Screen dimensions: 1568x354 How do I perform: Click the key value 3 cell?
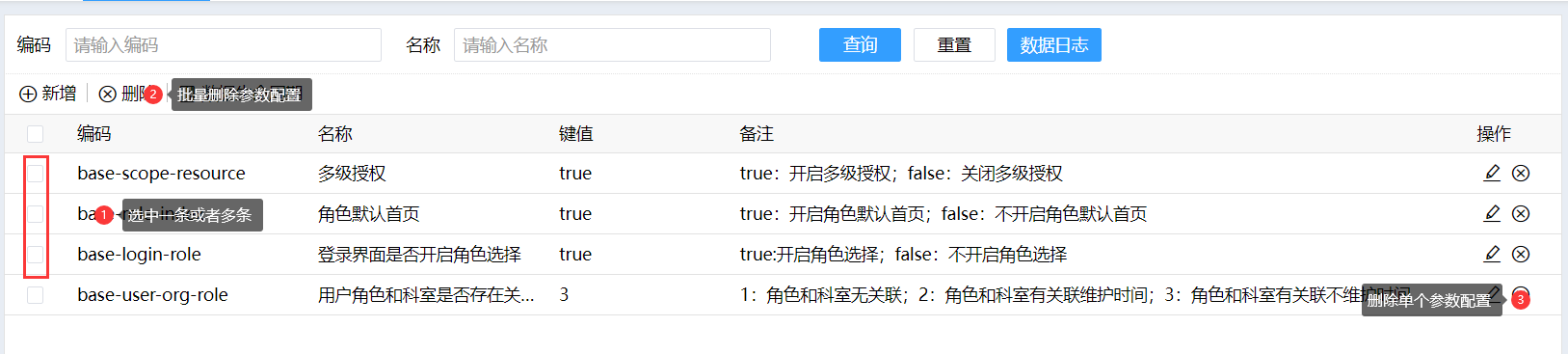[x=564, y=295]
